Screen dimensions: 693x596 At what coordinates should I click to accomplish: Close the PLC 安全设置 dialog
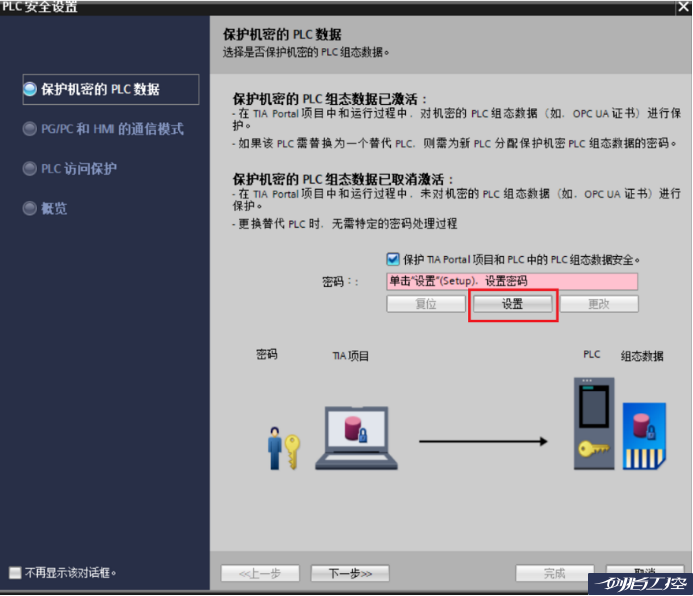(x=682, y=8)
